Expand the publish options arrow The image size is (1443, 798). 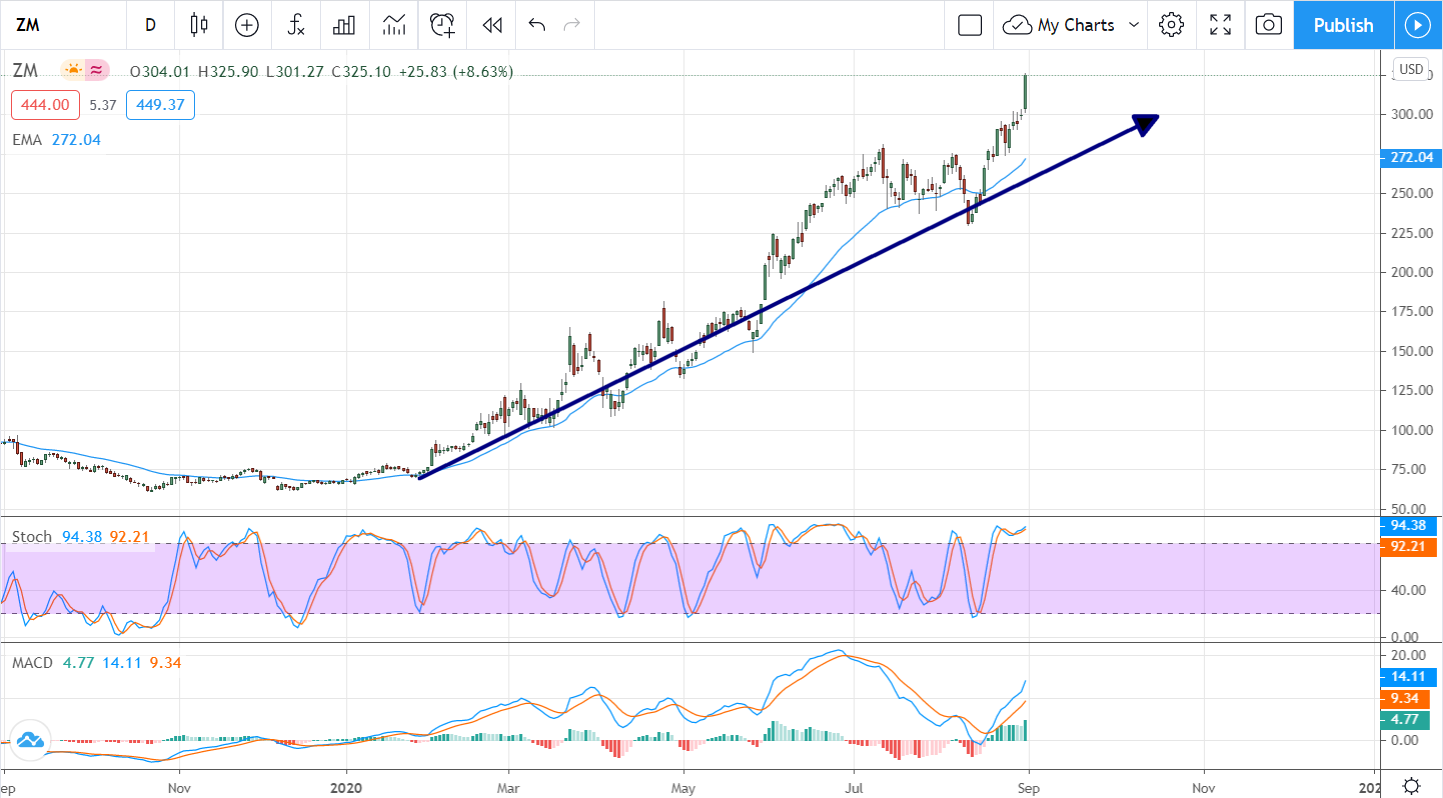click(1418, 25)
